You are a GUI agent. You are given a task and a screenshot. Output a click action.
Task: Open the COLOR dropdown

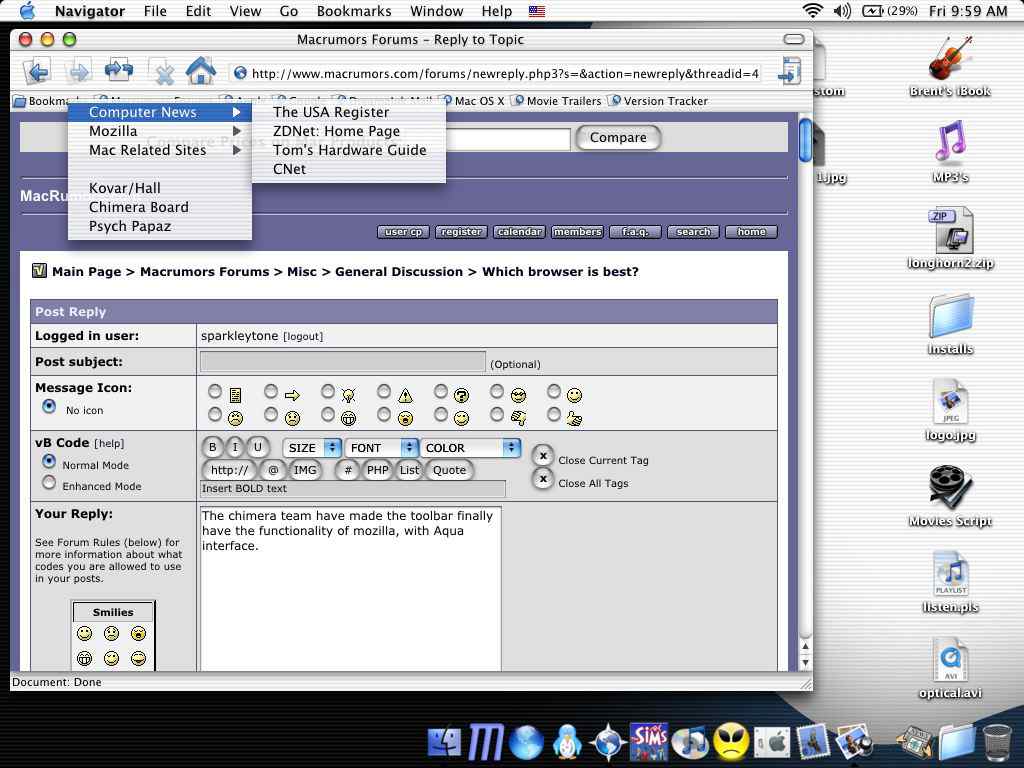click(470, 447)
